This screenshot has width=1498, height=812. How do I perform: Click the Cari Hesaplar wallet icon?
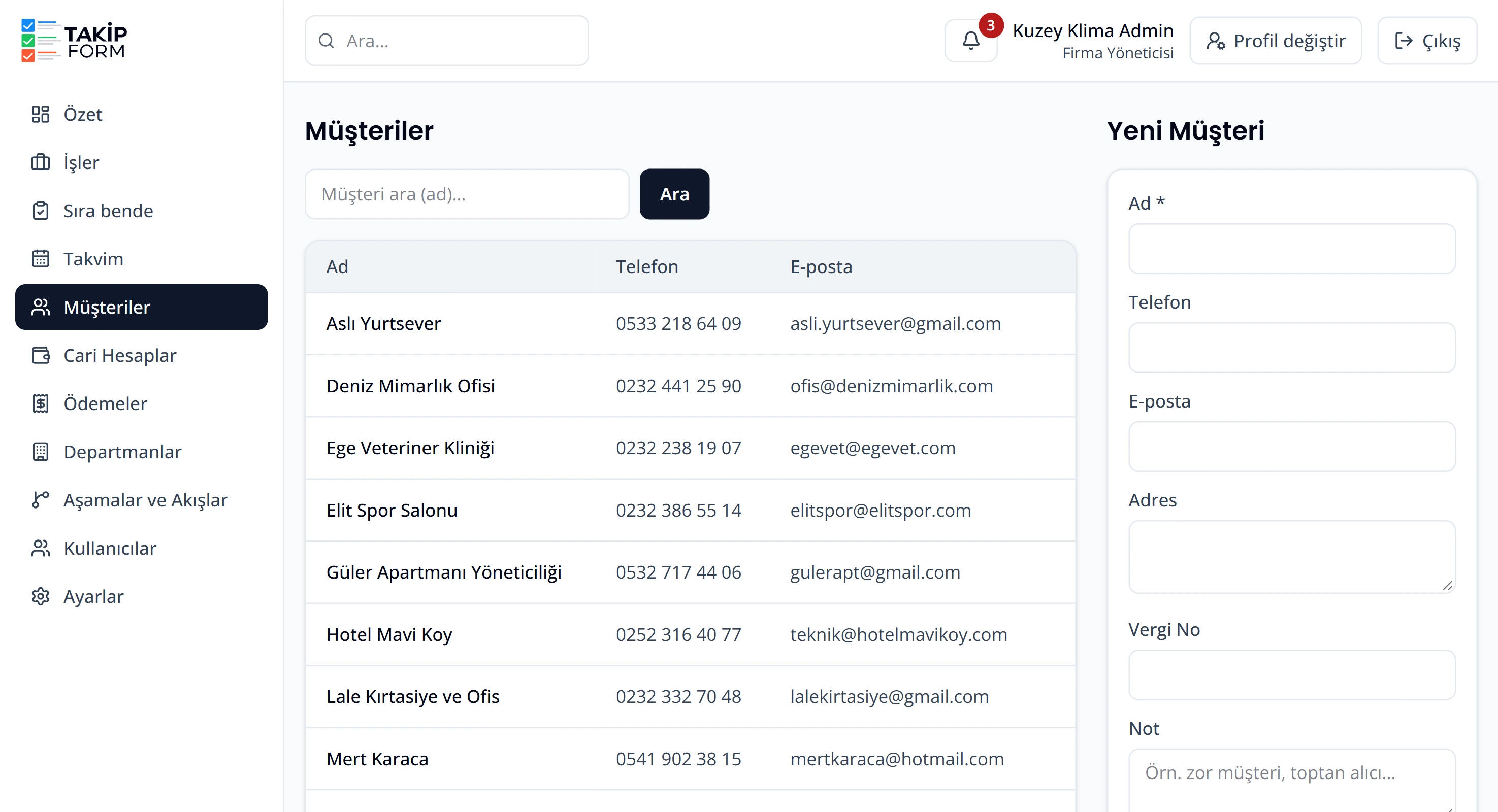pyautogui.click(x=40, y=356)
